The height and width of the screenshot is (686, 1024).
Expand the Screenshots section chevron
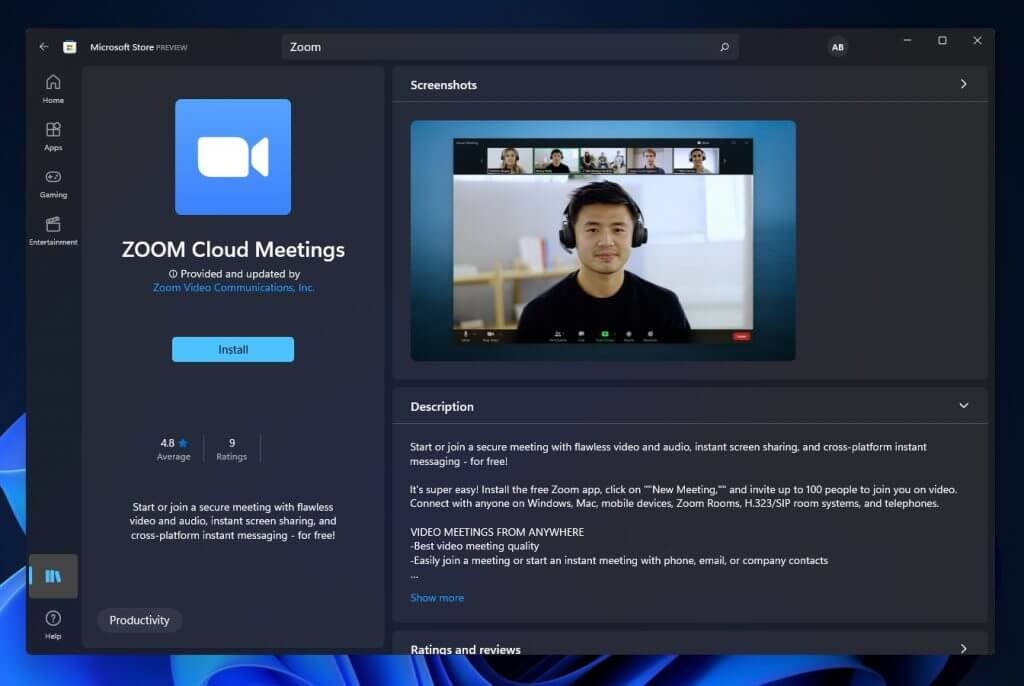tap(963, 85)
